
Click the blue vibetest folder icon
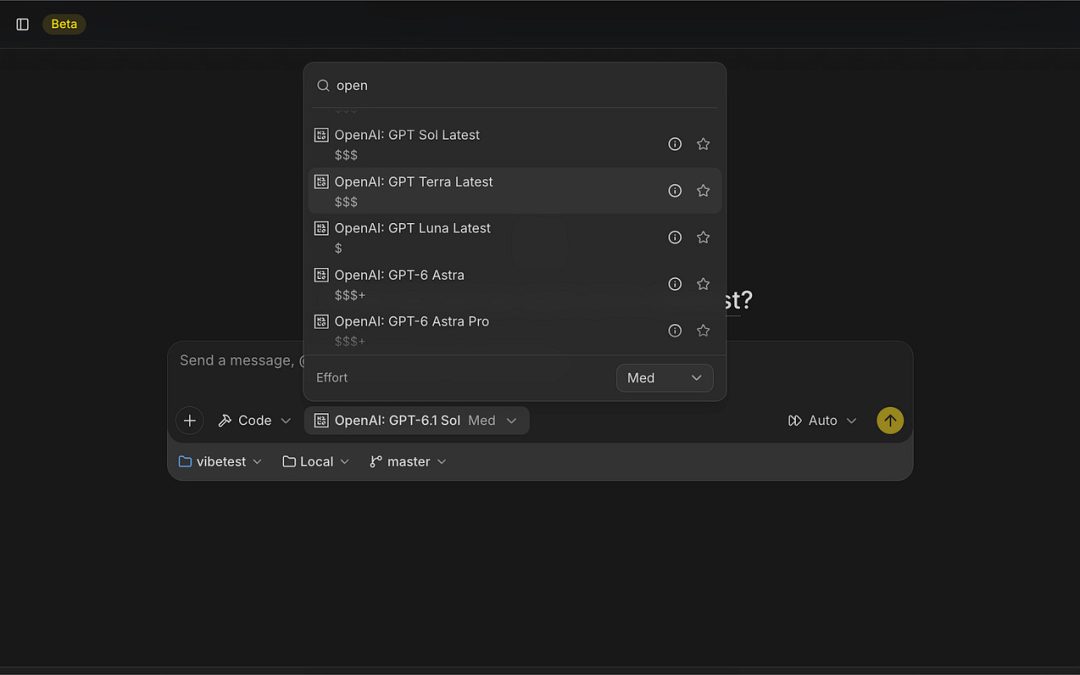(x=185, y=461)
